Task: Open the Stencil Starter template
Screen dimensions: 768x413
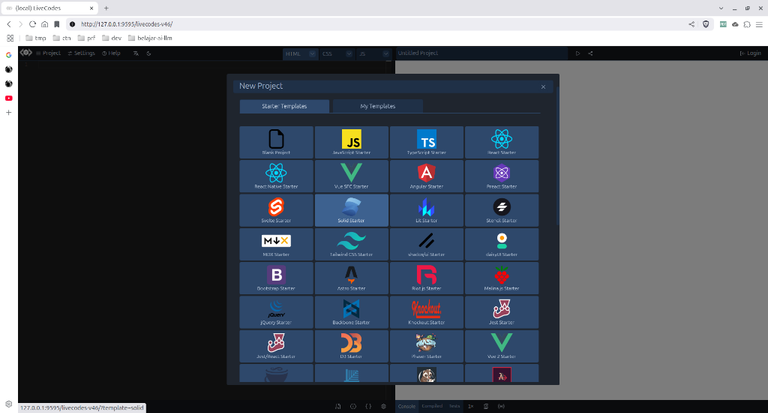Action: (502, 210)
